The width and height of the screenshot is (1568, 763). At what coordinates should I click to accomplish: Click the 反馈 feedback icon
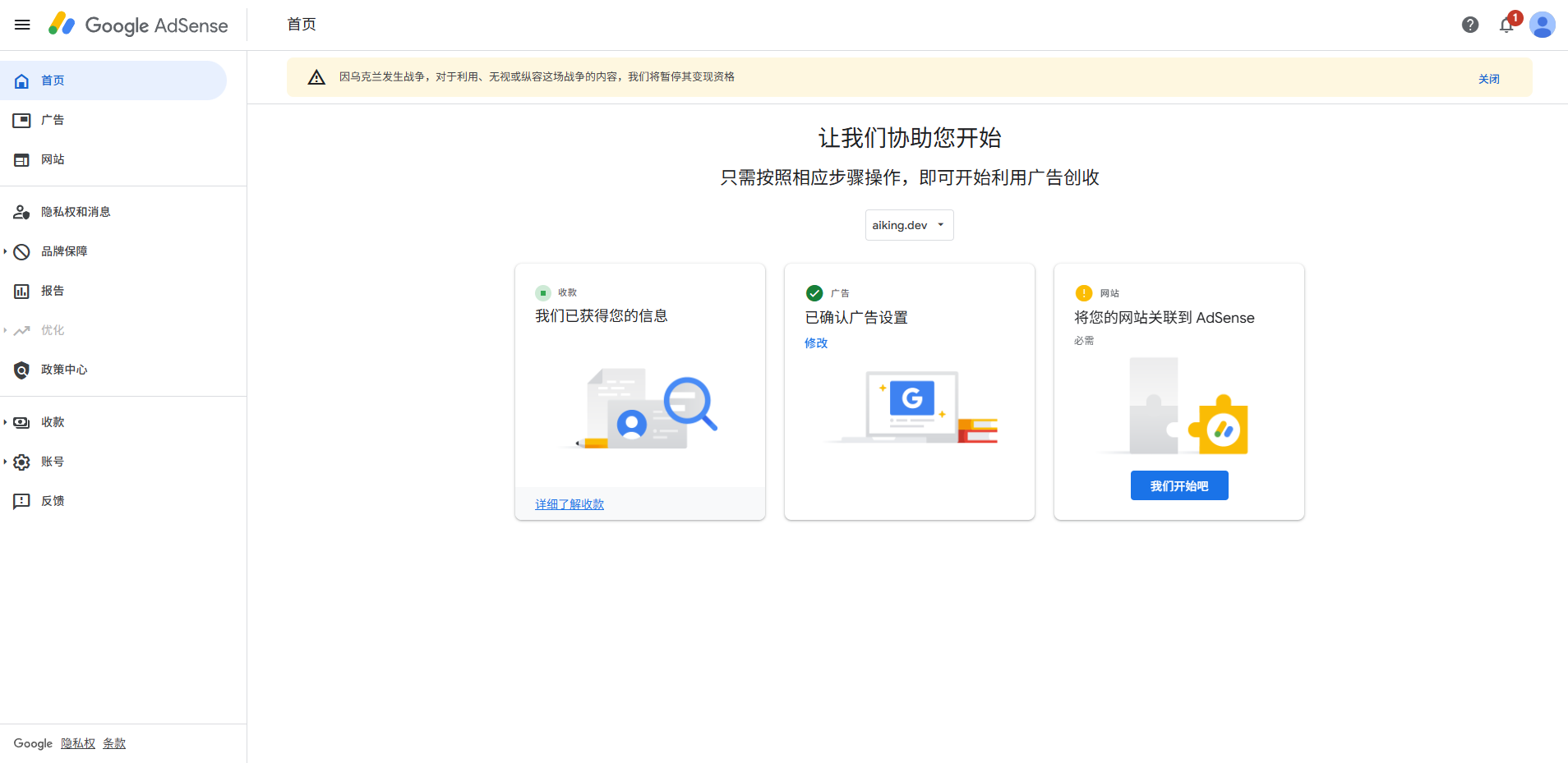point(22,501)
